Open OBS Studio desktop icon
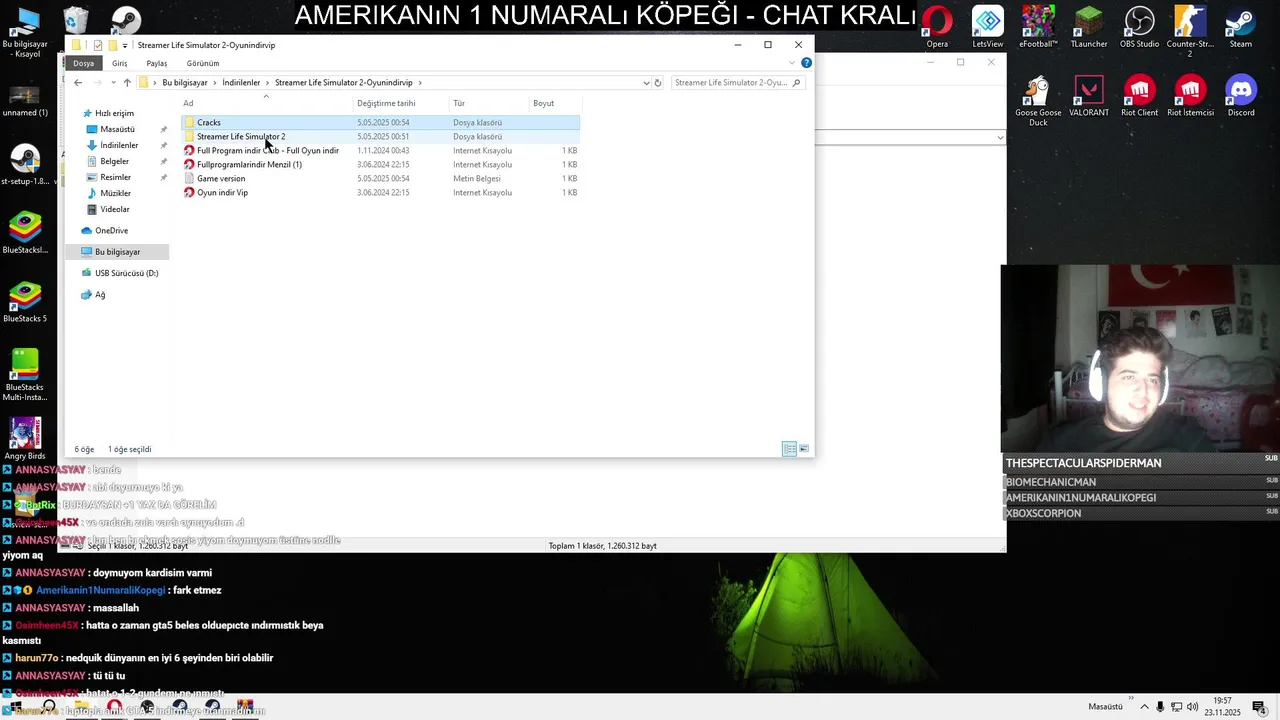The image size is (1280, 720). coord(1139,27)
